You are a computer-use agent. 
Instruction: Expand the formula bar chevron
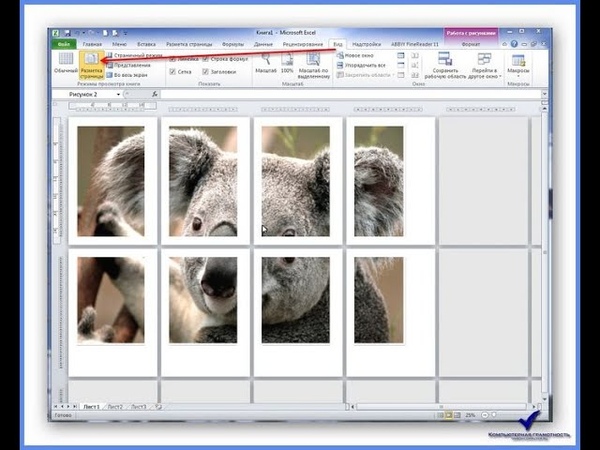tap(544, 94)
